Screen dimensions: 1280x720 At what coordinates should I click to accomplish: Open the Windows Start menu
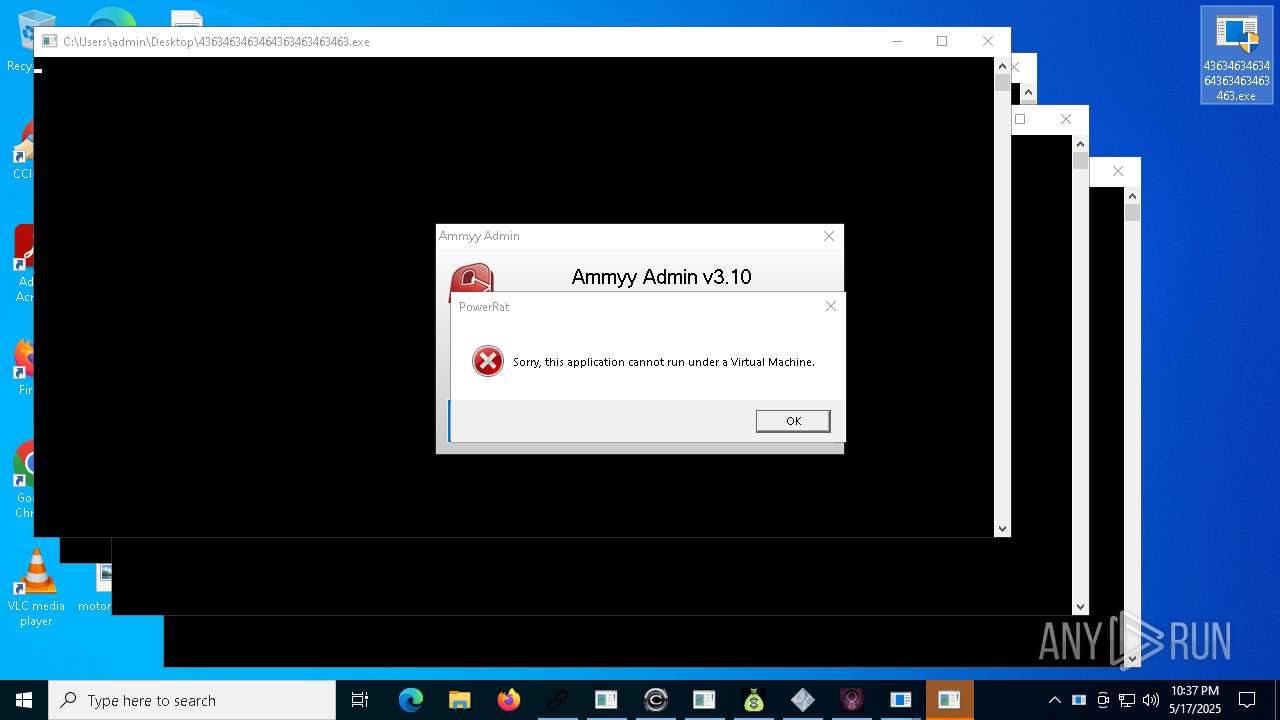(x=24, y=700)
